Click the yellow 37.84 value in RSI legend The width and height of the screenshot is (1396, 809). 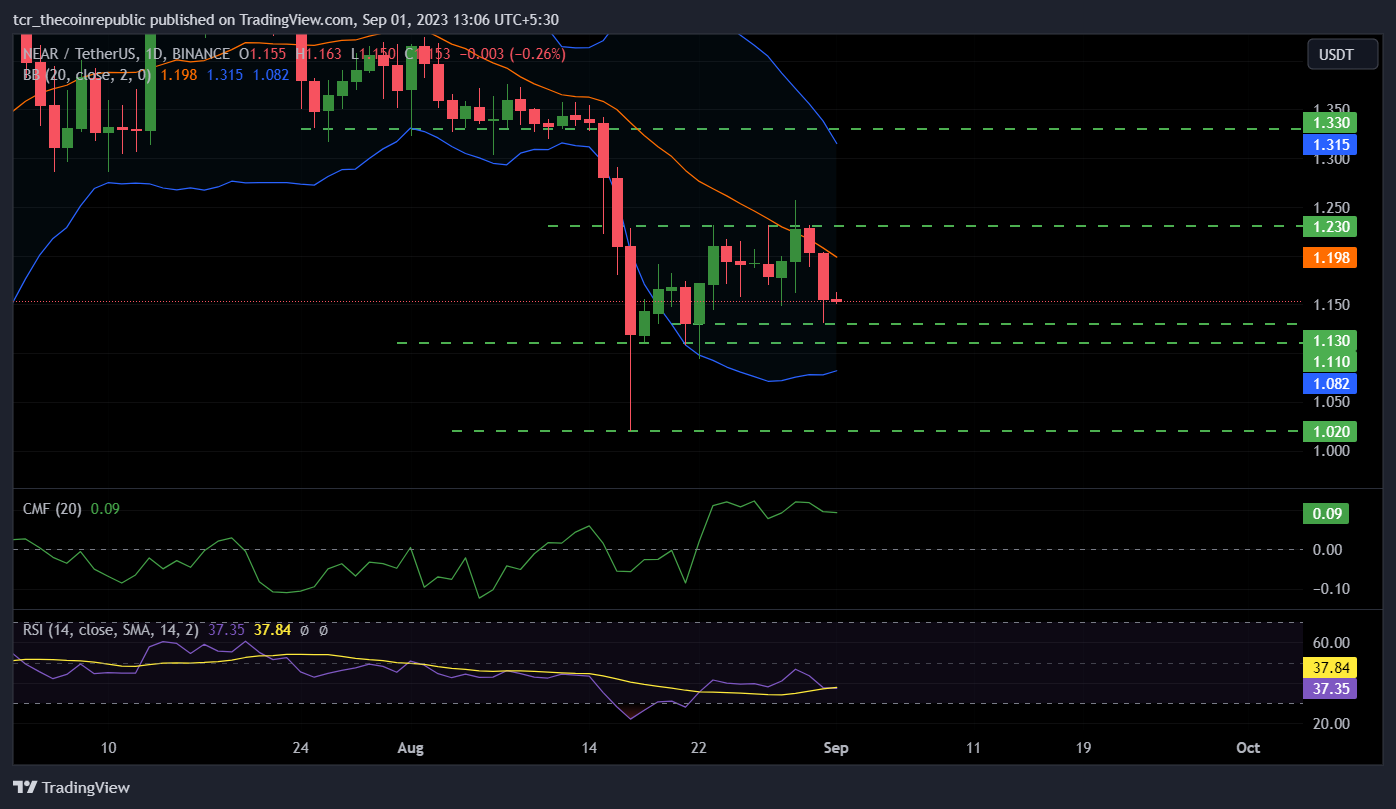[272, 630]
